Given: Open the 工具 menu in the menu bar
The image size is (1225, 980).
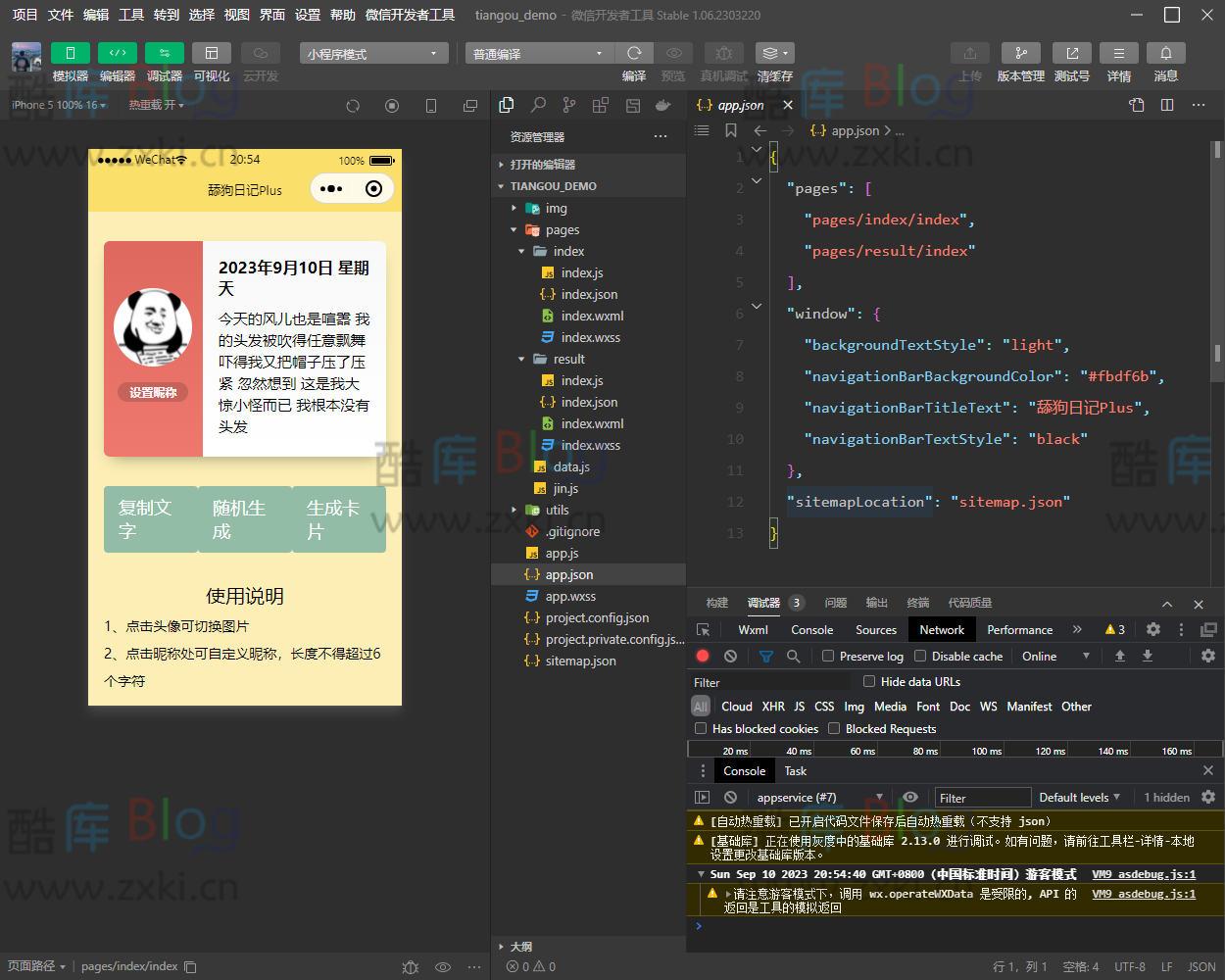Looking at the screenshot, I should point(131,15).
